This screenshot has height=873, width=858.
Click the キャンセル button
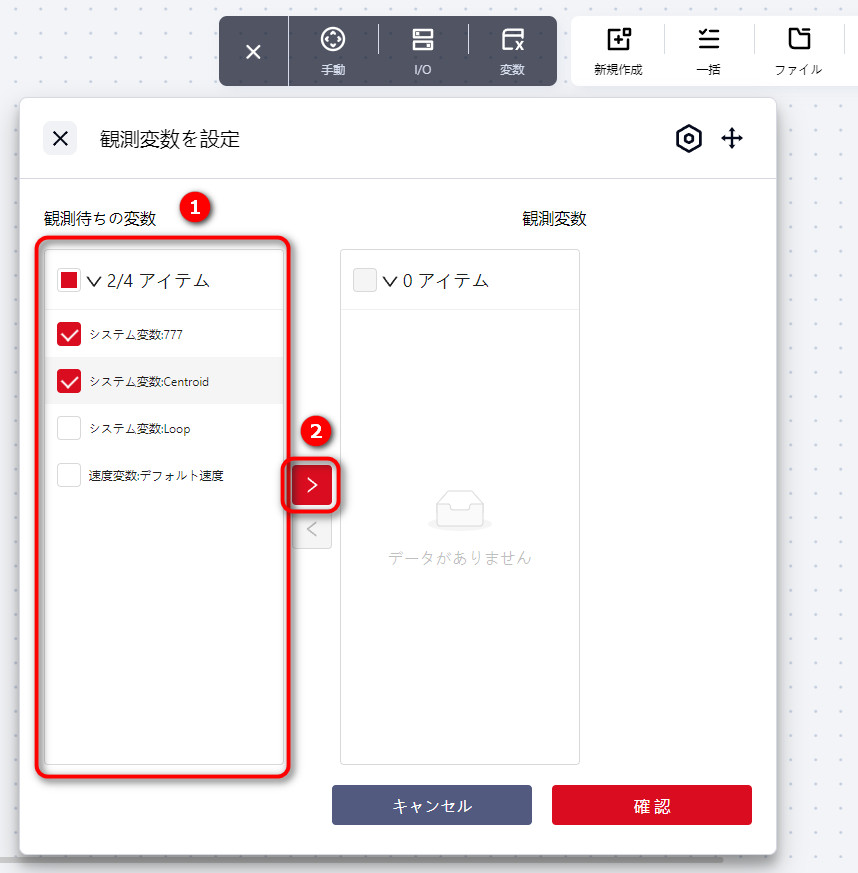[x=432, y=805]
